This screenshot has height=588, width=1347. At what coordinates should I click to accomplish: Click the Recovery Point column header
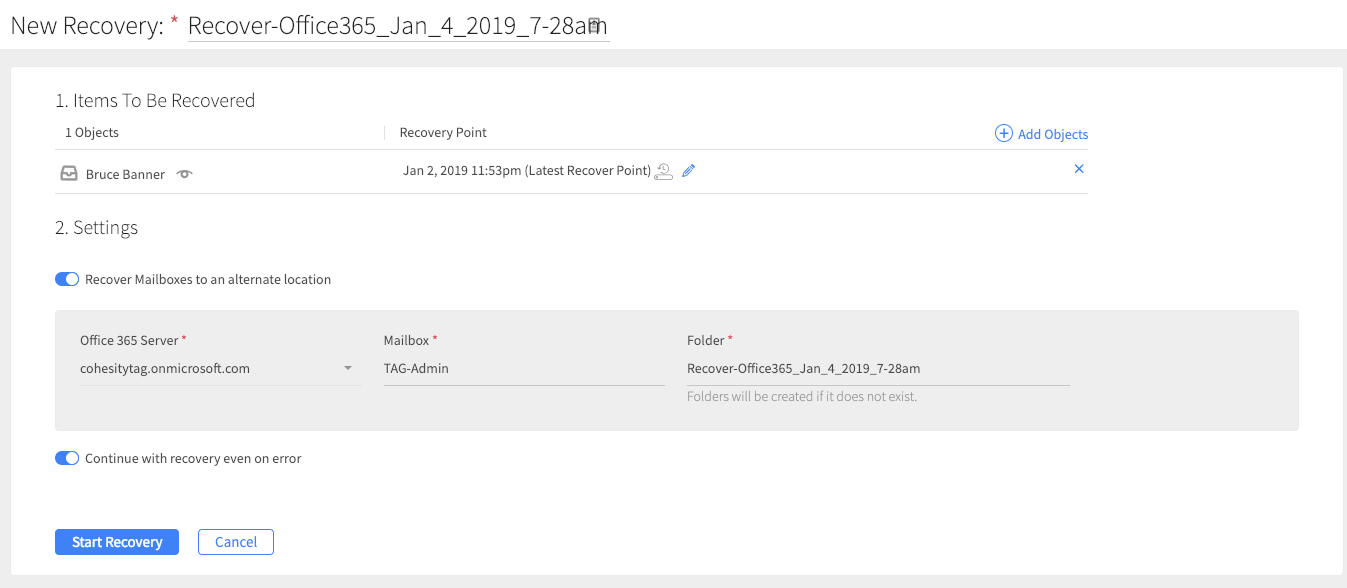tap(443, 132)
